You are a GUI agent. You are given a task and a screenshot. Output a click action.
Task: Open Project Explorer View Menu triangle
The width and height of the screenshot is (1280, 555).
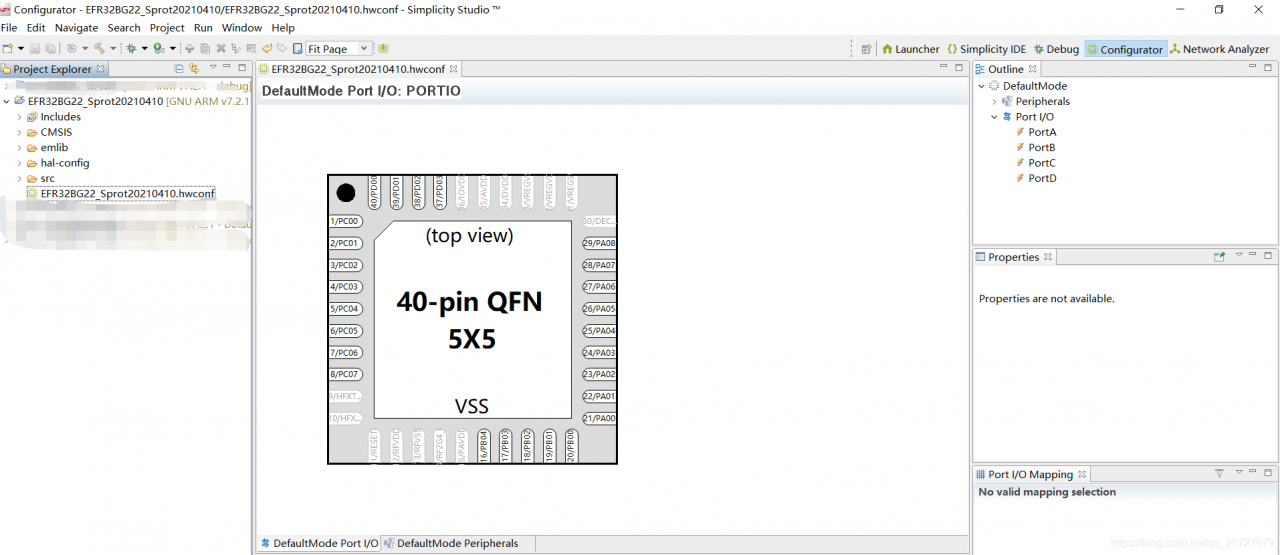[213, 67]
